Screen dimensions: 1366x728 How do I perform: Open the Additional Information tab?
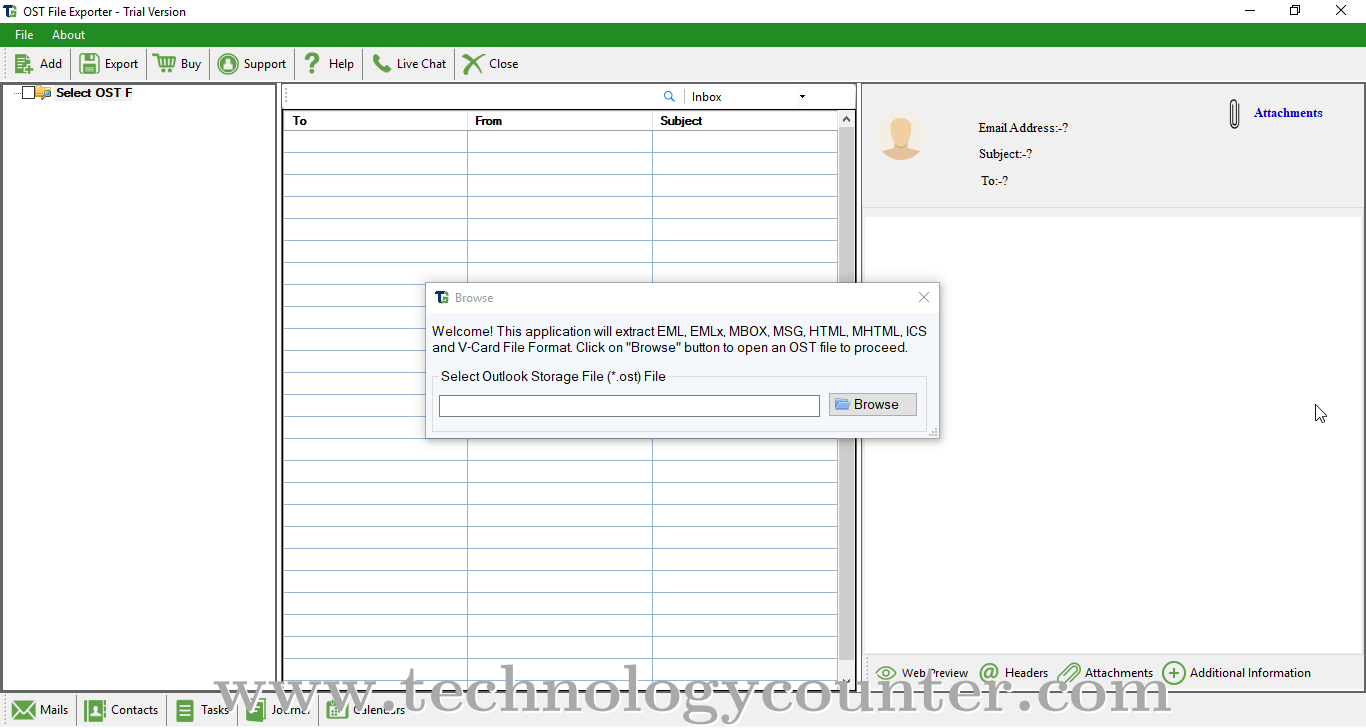pos(1237,673)
